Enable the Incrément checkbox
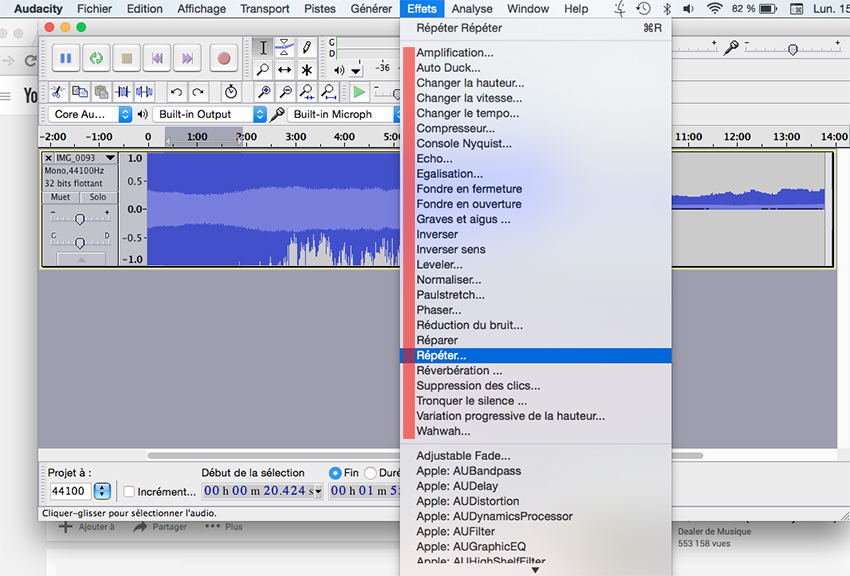 129,491
